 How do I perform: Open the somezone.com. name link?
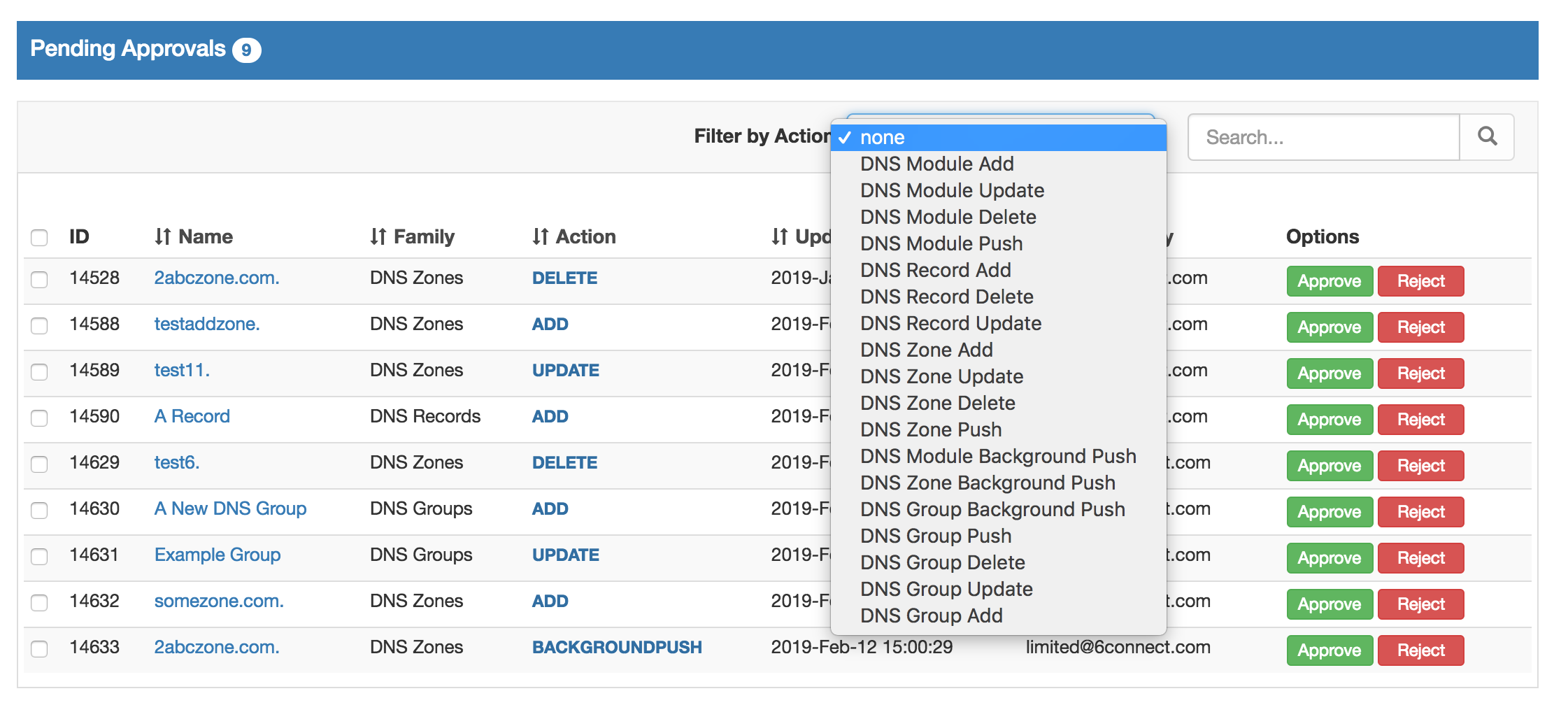tap(219, 601)
